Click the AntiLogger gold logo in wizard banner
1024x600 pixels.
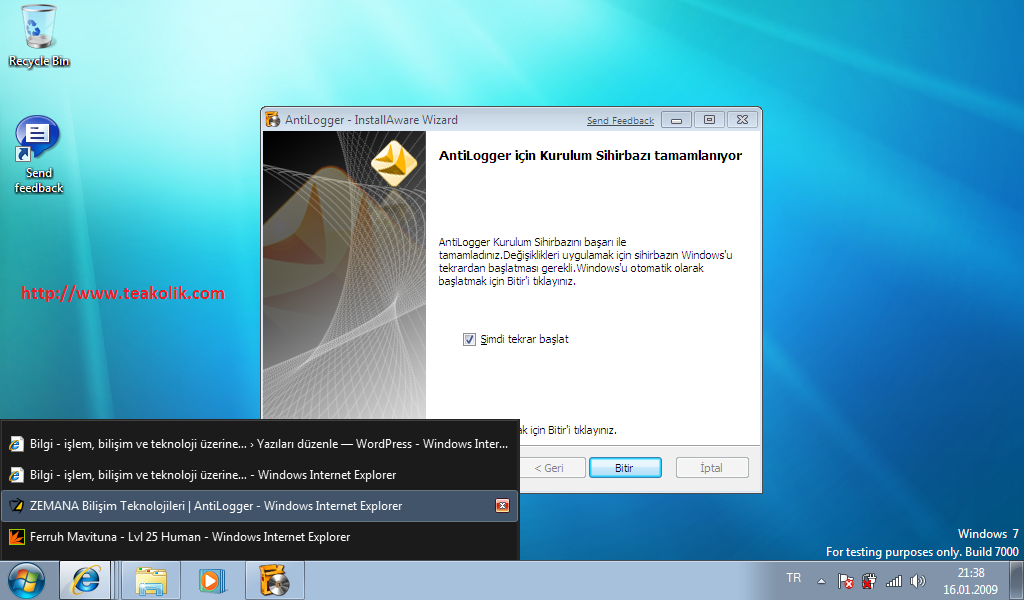(394, 163)
